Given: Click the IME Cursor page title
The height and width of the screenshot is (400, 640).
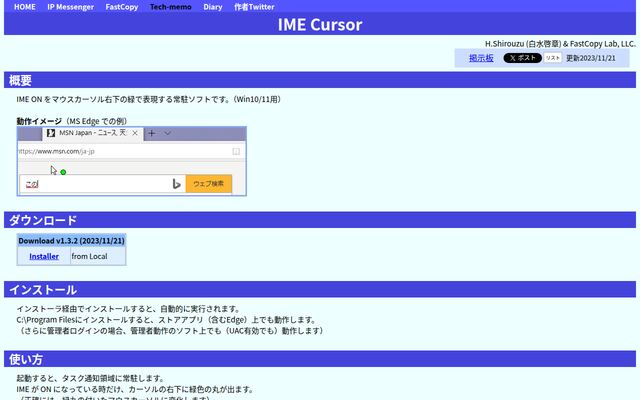Looking at the screenshot, I should coord(320,24).
